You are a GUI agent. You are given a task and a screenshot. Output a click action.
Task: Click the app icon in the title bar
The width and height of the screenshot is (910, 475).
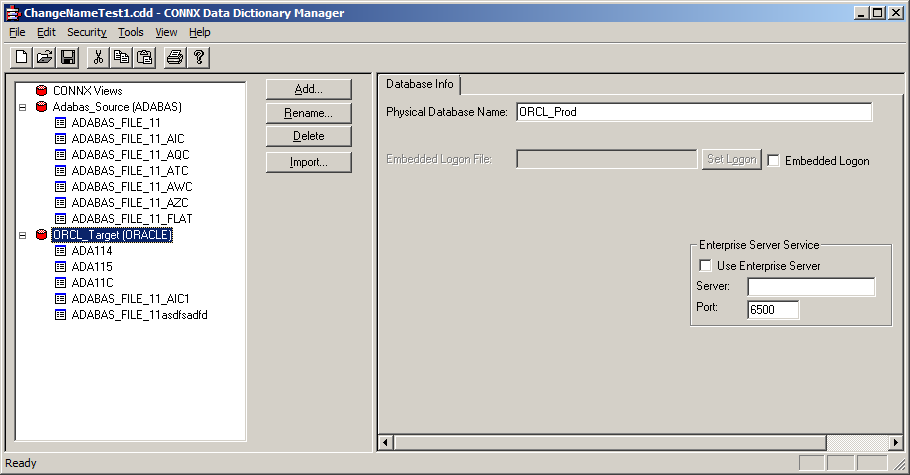pyautogui.click(x=12, y=13)
